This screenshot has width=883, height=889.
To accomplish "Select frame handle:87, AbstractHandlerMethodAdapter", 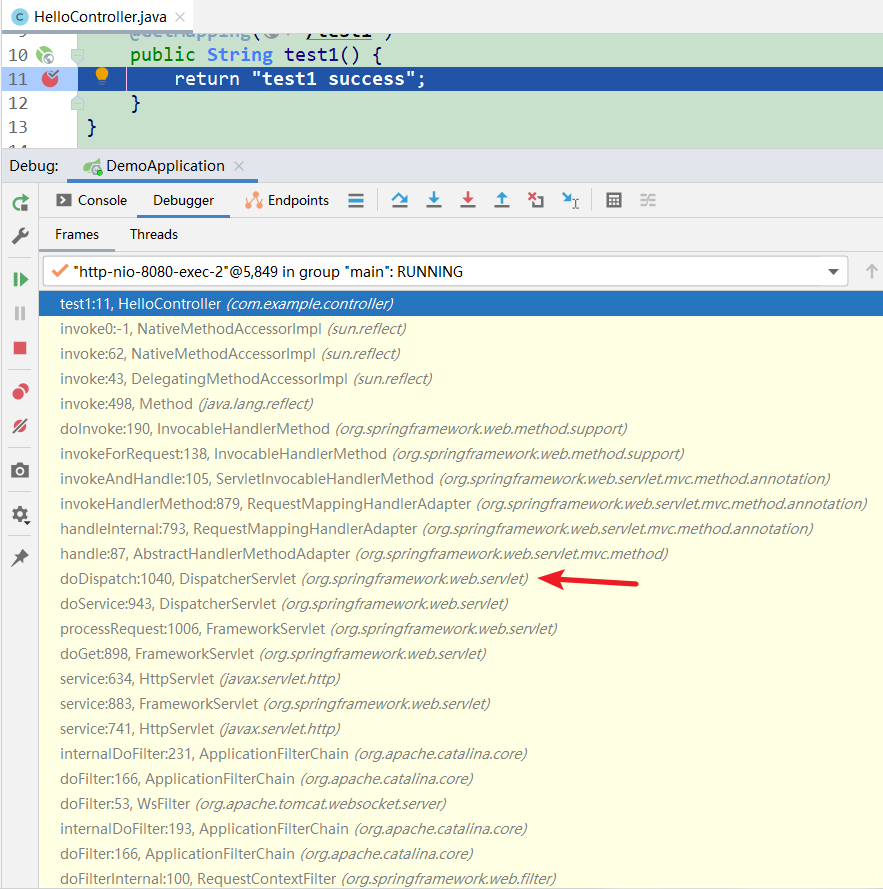I will (x=460, y=553).
